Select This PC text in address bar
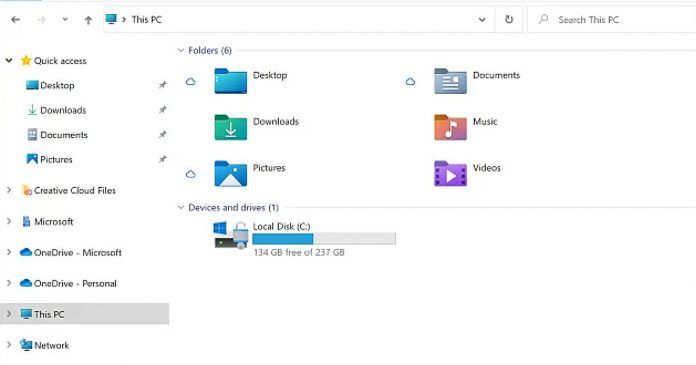The width and height of the screenshot is (696, 365). tap(146, 20)
